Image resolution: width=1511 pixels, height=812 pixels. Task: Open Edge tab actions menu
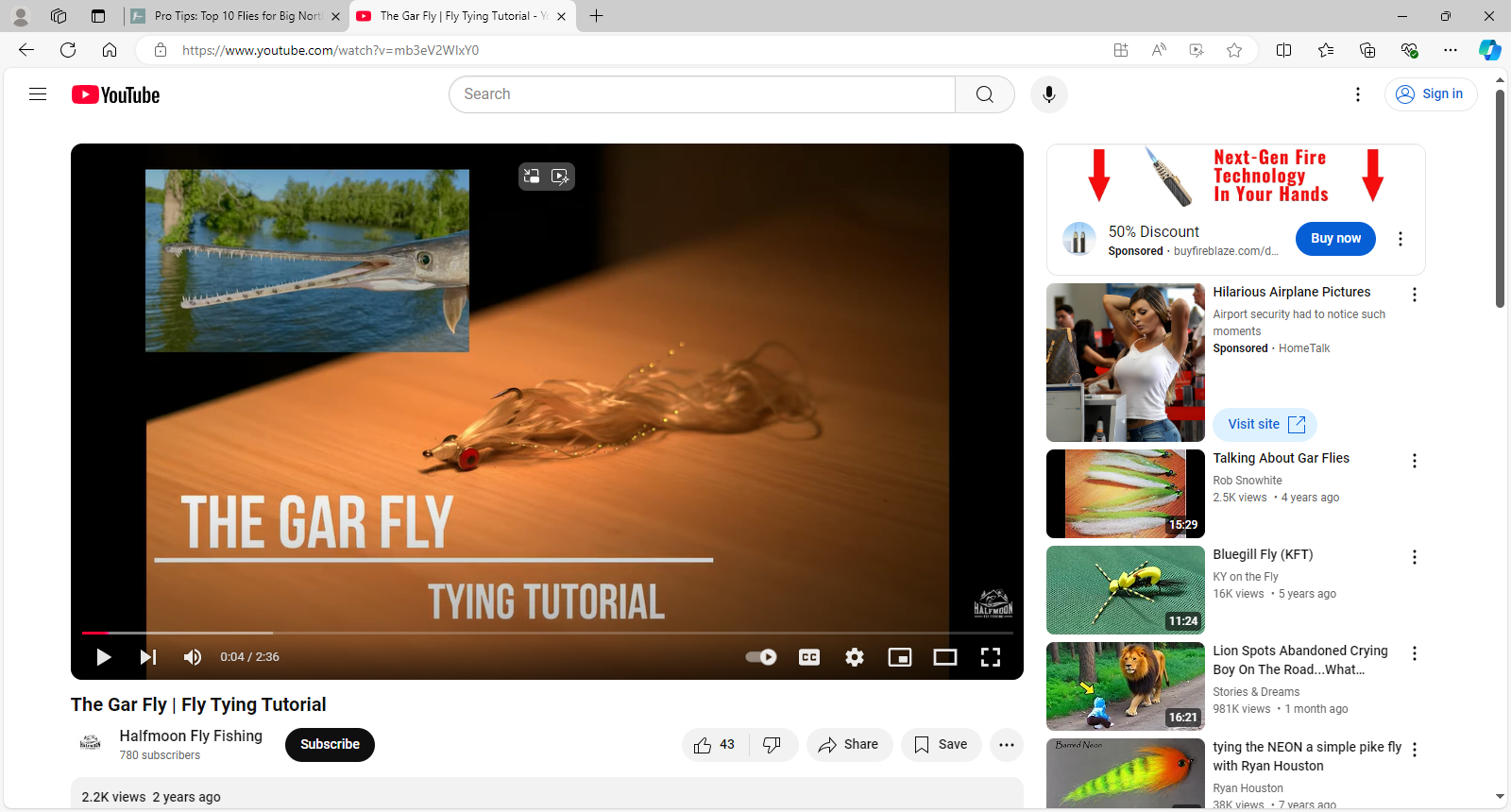coord(98,16)
